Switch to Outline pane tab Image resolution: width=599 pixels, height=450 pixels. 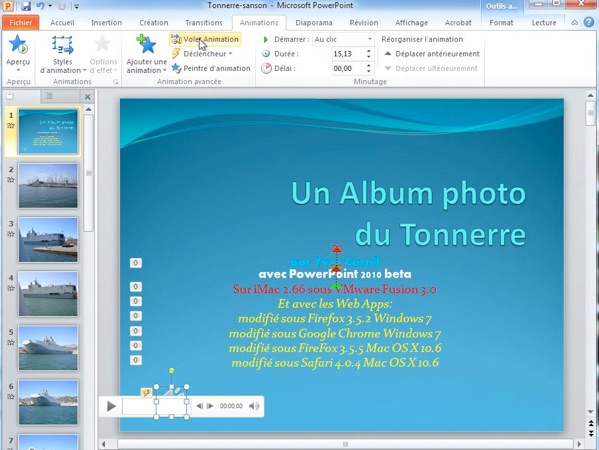49,96
